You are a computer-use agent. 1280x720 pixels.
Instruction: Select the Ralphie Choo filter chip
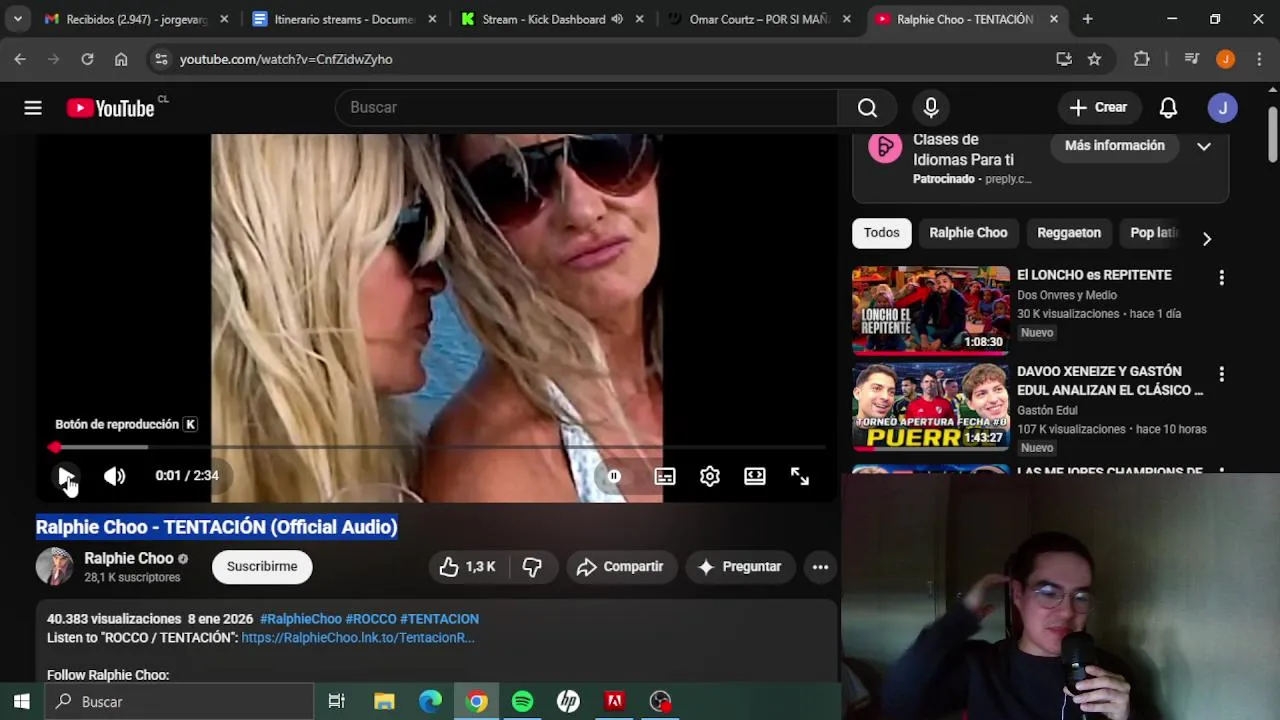pyautogui.click(x=968, y=233)
